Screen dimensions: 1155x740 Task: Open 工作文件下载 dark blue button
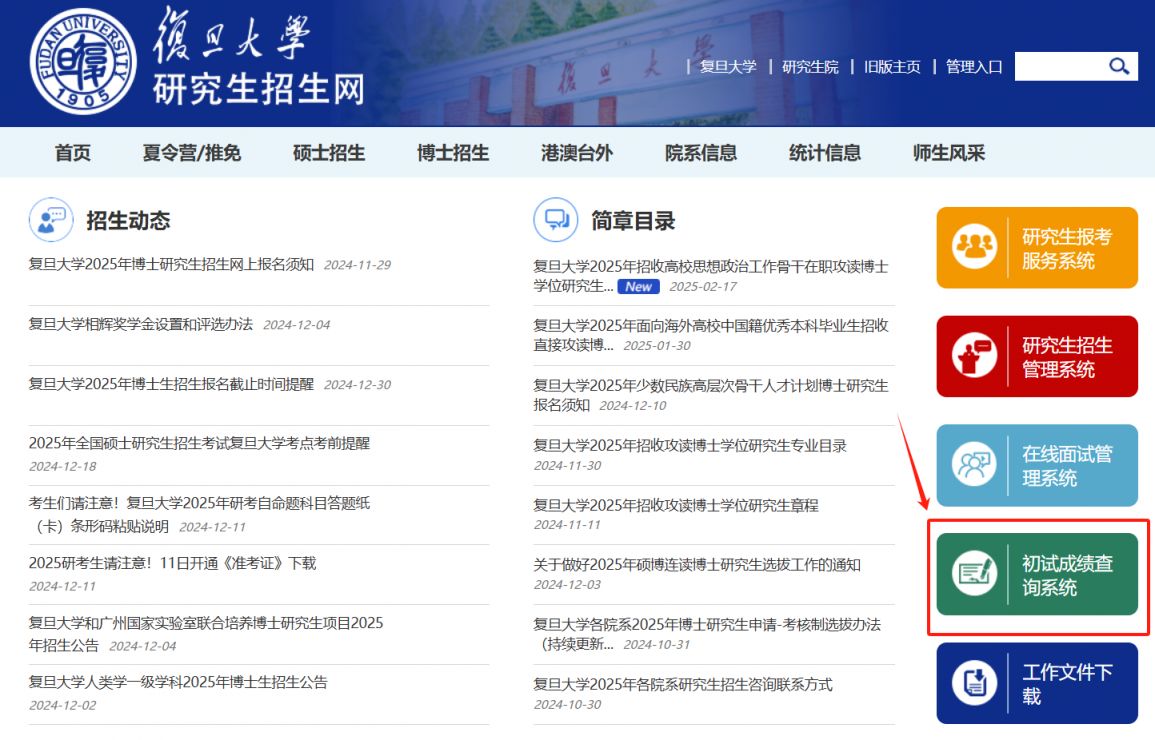point(1037,683)
